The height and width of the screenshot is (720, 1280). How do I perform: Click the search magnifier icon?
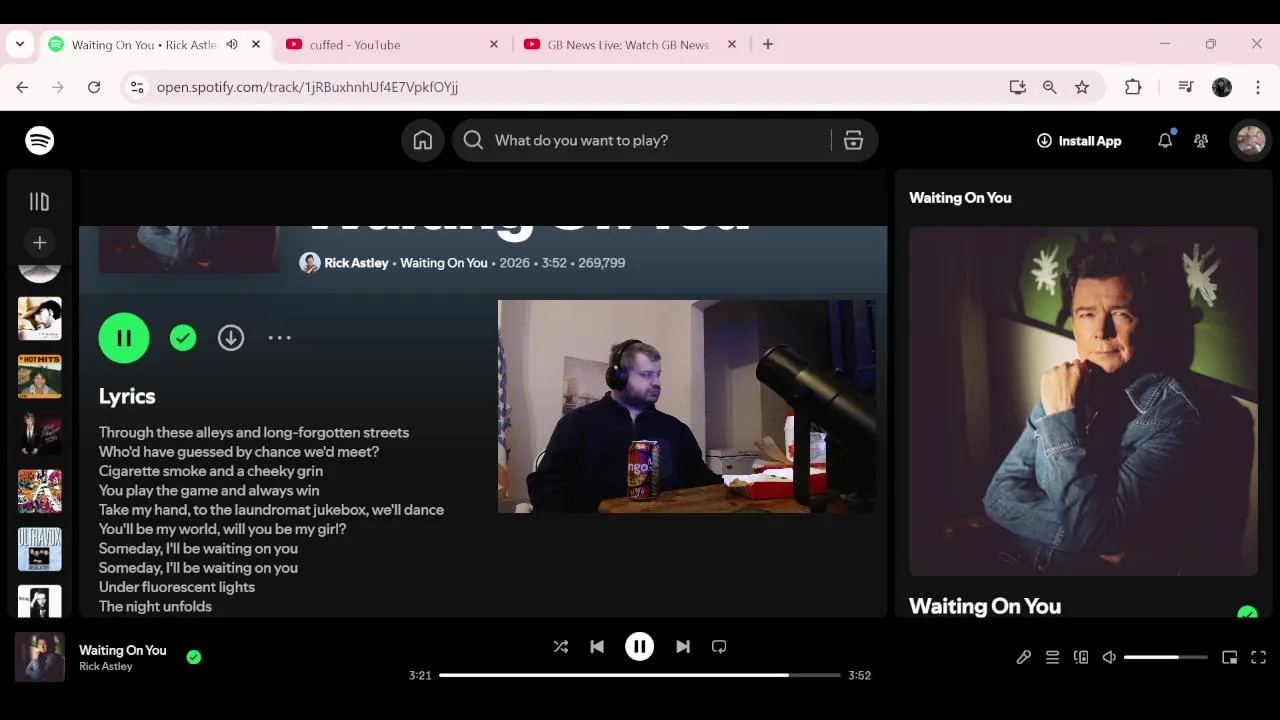(473, 141)
